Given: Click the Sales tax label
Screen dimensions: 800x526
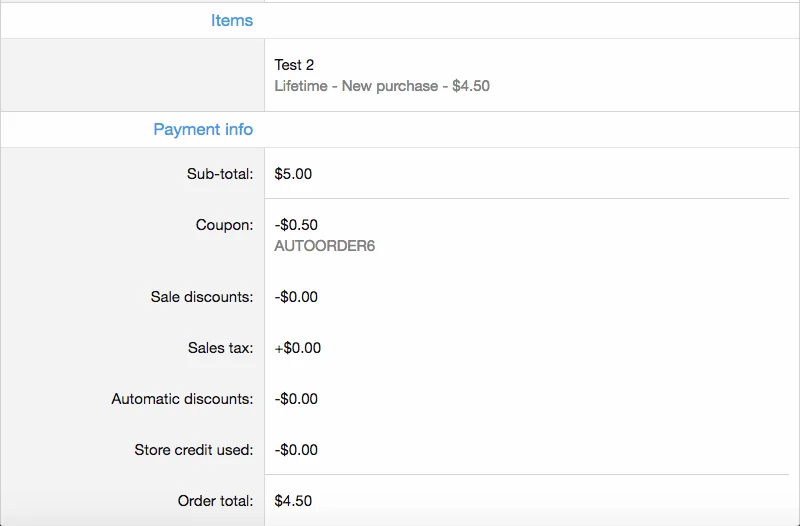Looking at the screenshot, I should (220, 348).
